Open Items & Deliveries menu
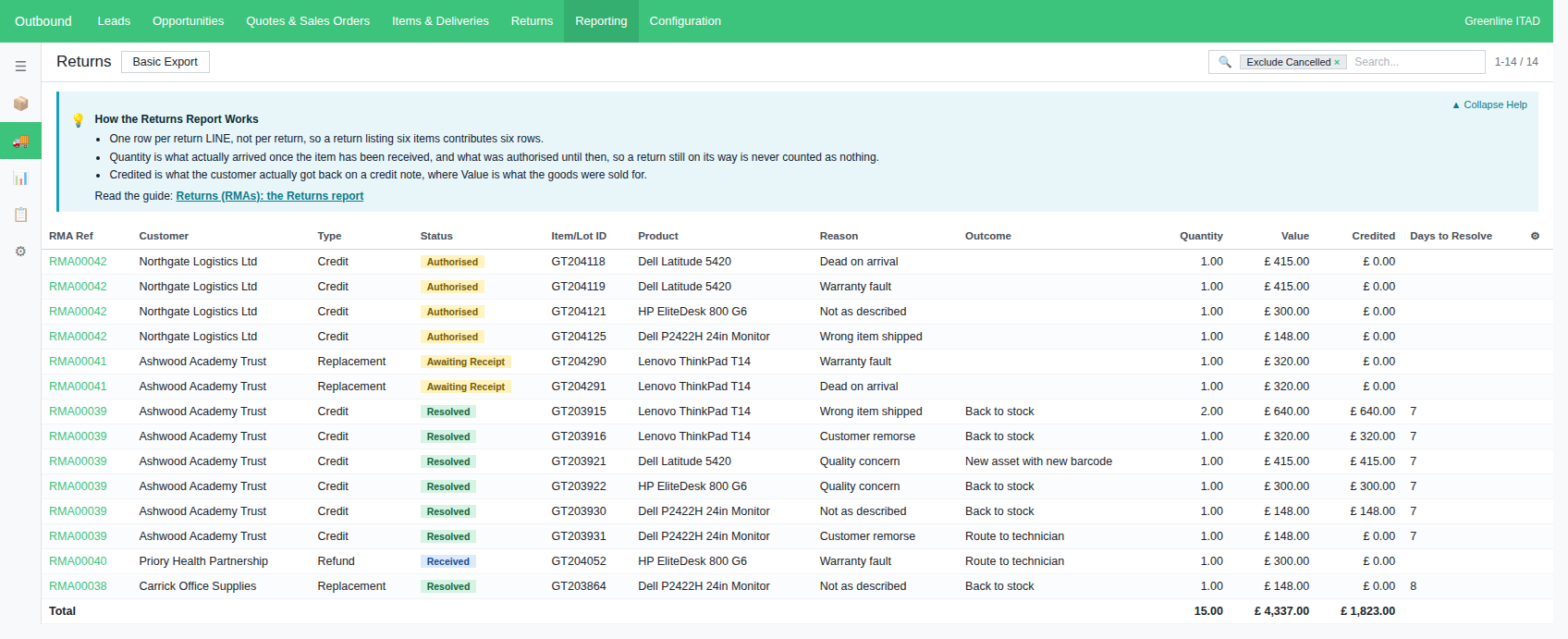This screenshot has width=1568, height=639. [440, 21]
